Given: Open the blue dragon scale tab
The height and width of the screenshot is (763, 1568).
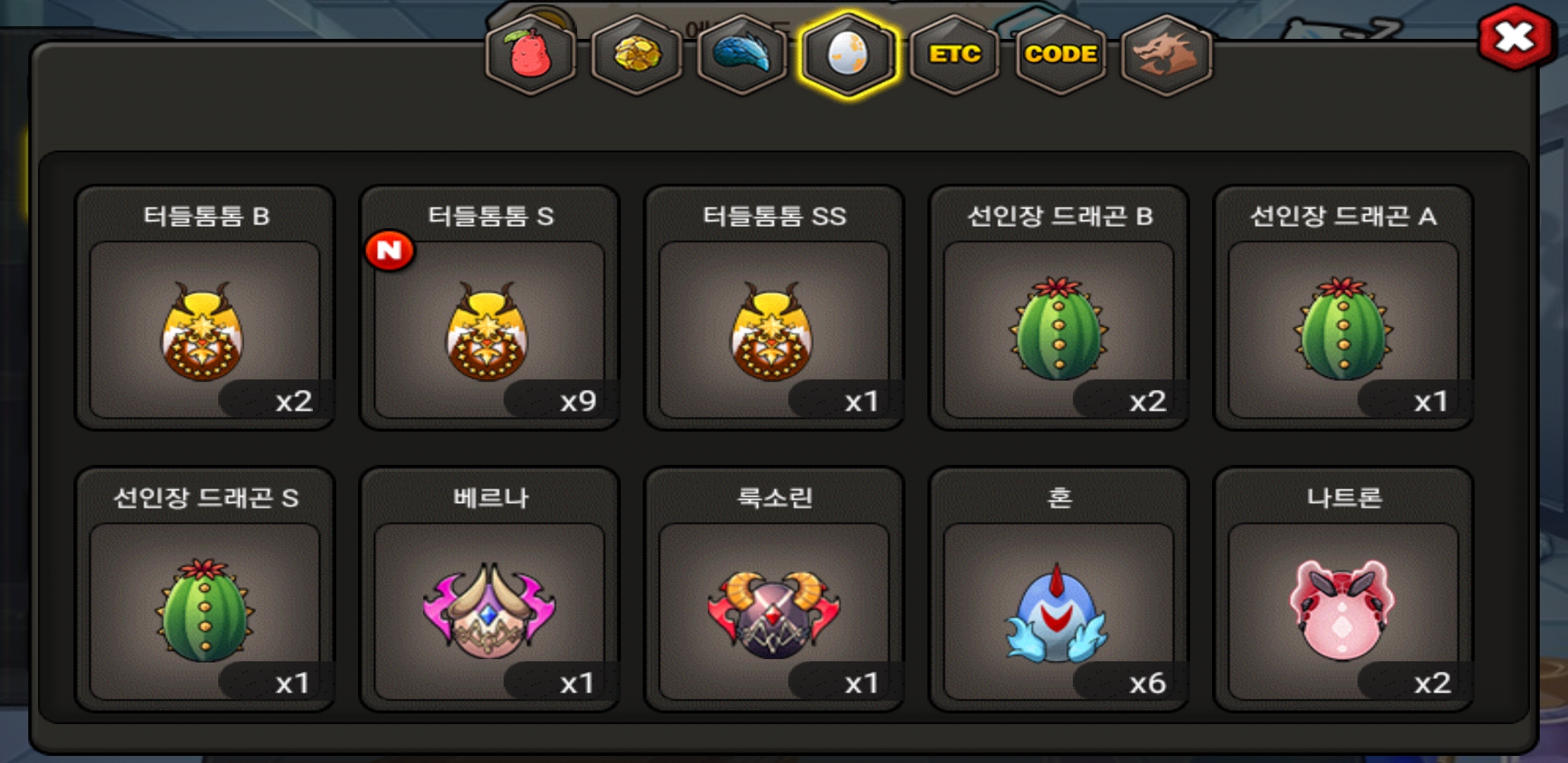Looking at the screenshot, I should pyautogui.click(x=742, y=54).
